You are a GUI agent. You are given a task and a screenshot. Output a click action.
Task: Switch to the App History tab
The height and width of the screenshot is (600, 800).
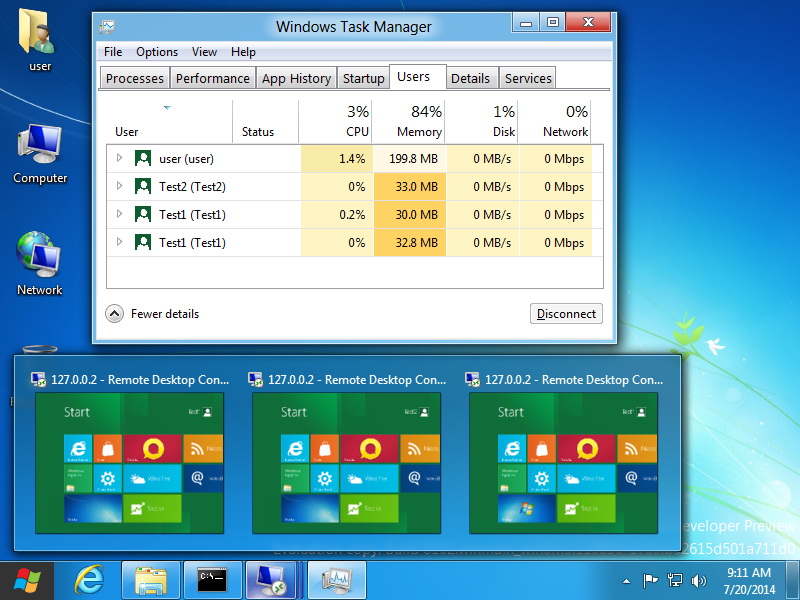(296, 78)
